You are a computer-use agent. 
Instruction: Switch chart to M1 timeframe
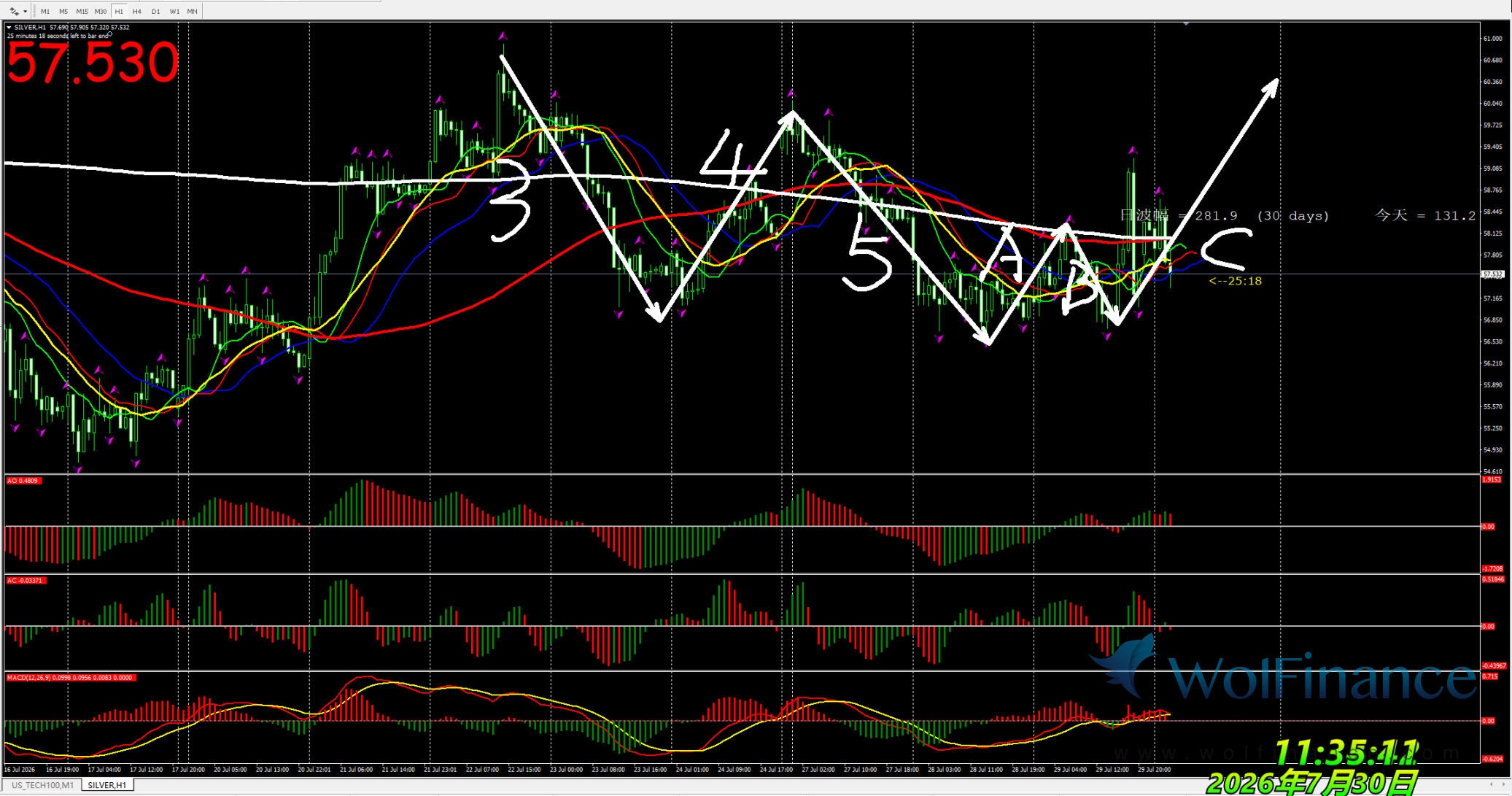tap(45, 11)
